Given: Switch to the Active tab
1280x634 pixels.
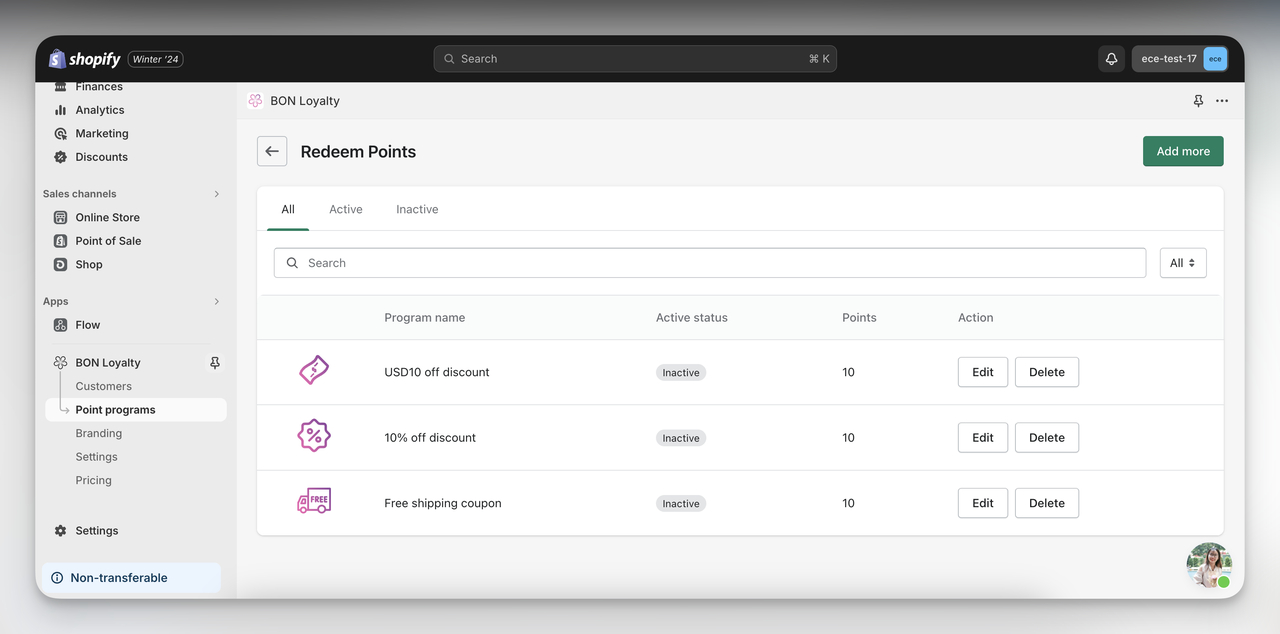Looking at the screenshot, I should click(x=345, y=209).
